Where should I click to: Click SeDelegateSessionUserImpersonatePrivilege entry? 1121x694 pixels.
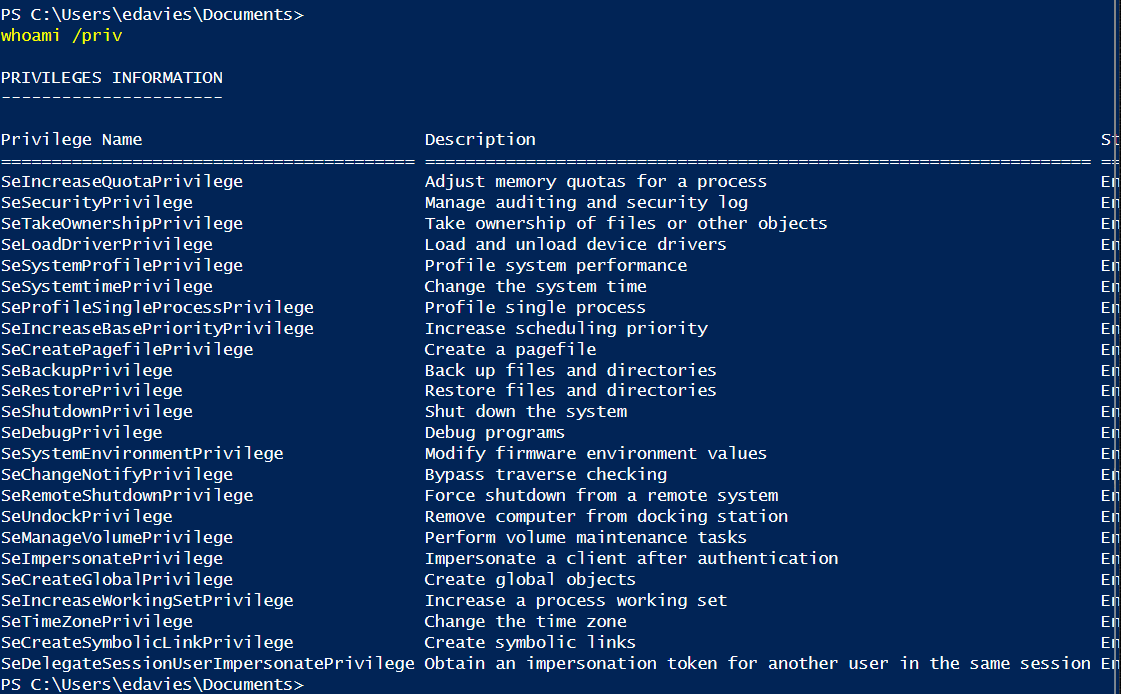pyautogui.click(x=207, y=663)
